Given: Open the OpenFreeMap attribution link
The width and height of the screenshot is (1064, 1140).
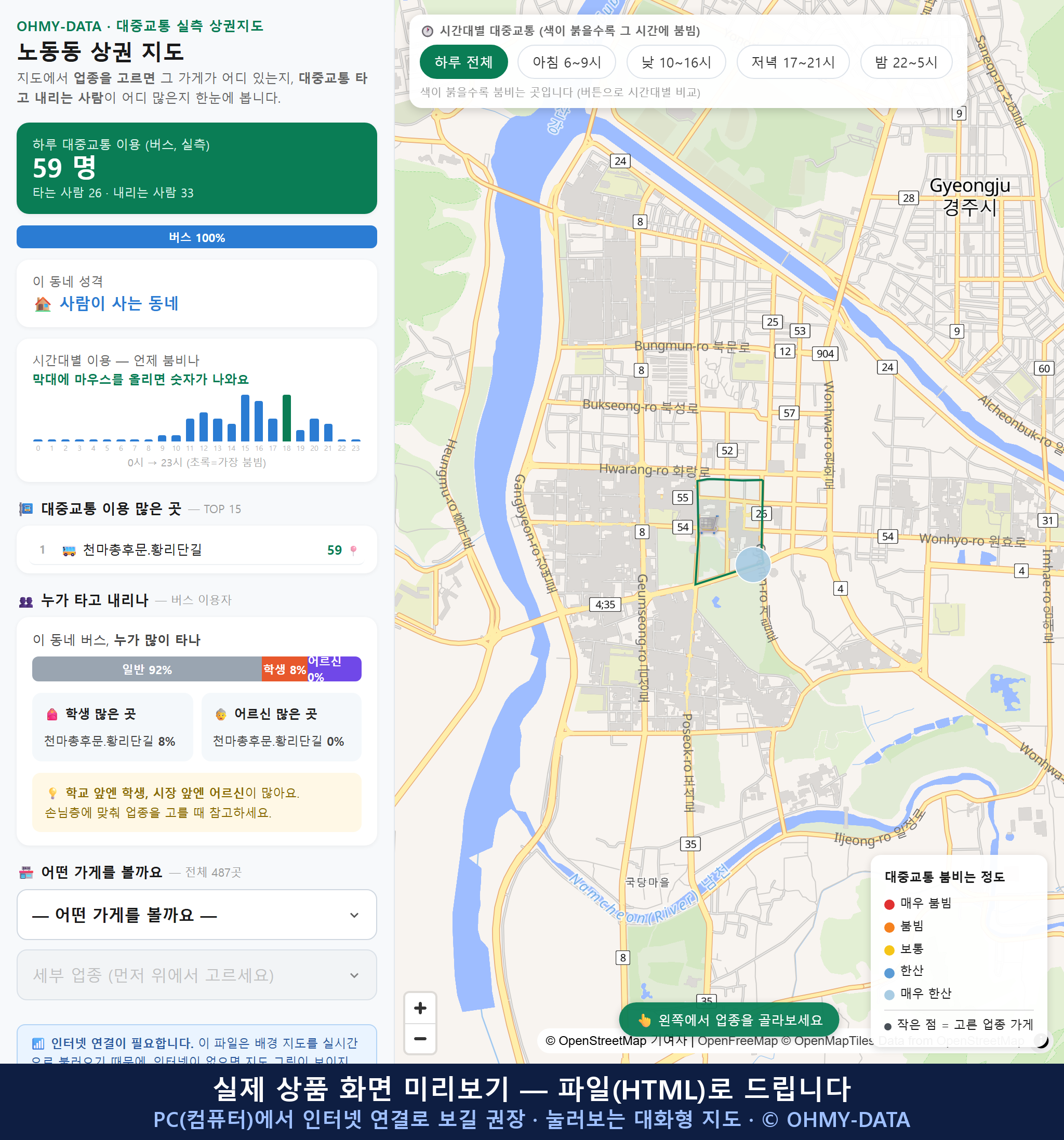Looking at the screenshot, I should tap(738, 1041).
